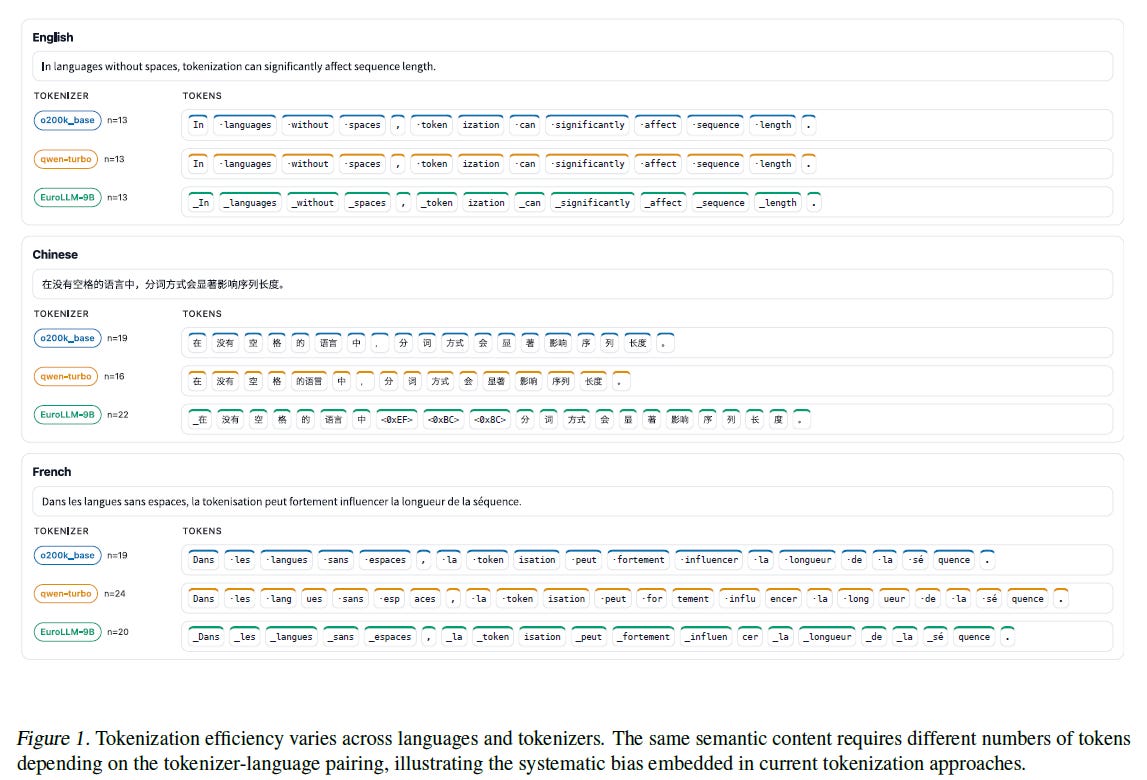1147x780 pixels.
Task: Select the EuroLLM-9B badge in the Chinese section
Action: (x=67, y=414)
